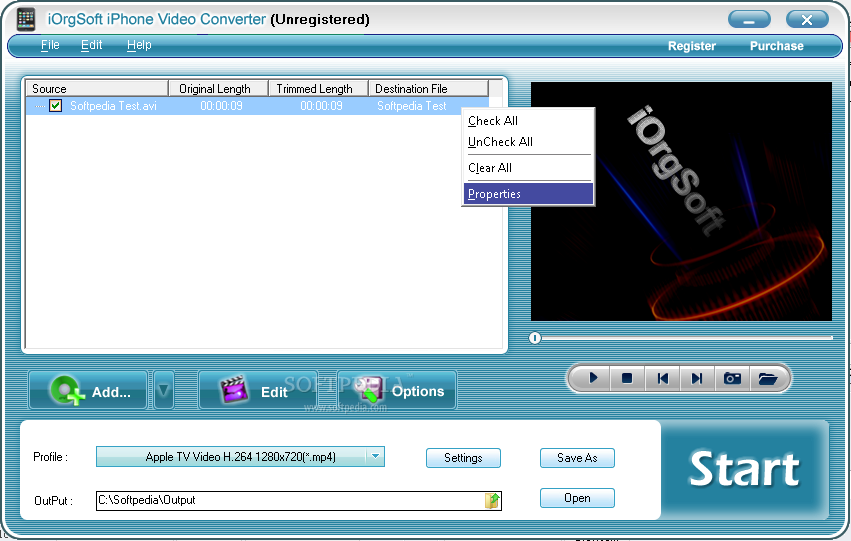Click the video preview area

click(x=681, y=201)
